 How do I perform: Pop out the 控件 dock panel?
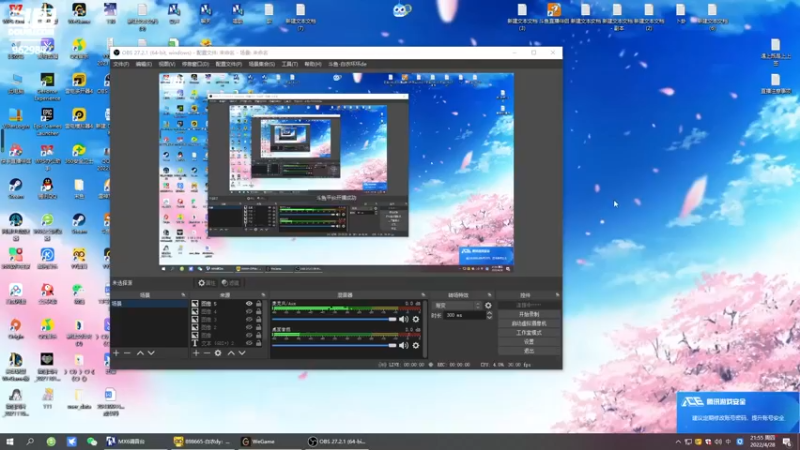point(557,295)
